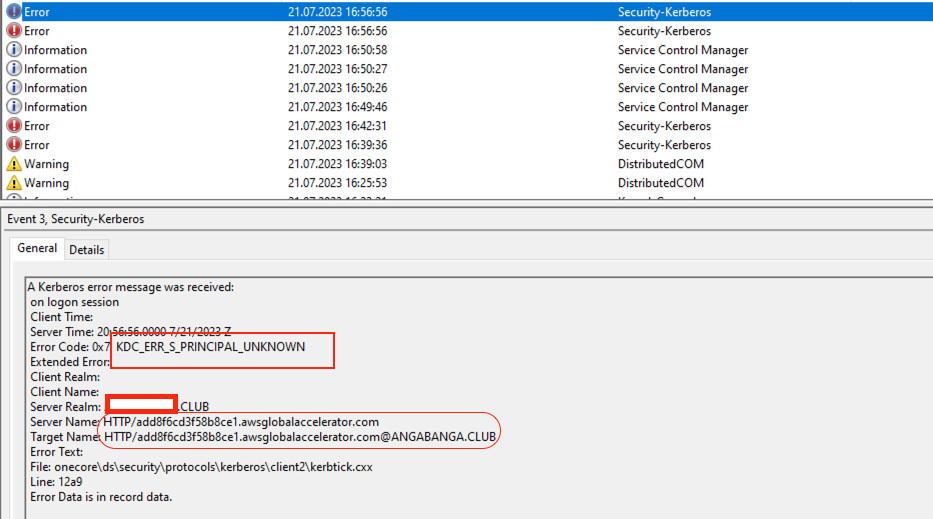Screen dimensions: 933x519
Task: Select the Information event logged at 16:50:26
Action: 55,88
